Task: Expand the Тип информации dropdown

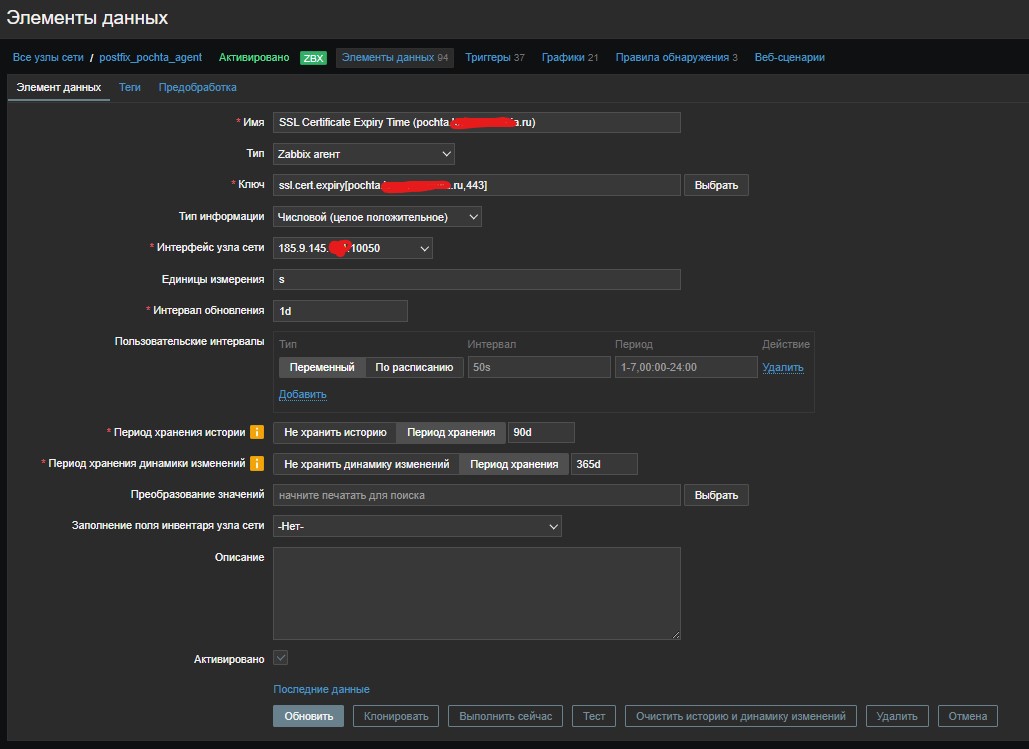Action: [377, 217]
